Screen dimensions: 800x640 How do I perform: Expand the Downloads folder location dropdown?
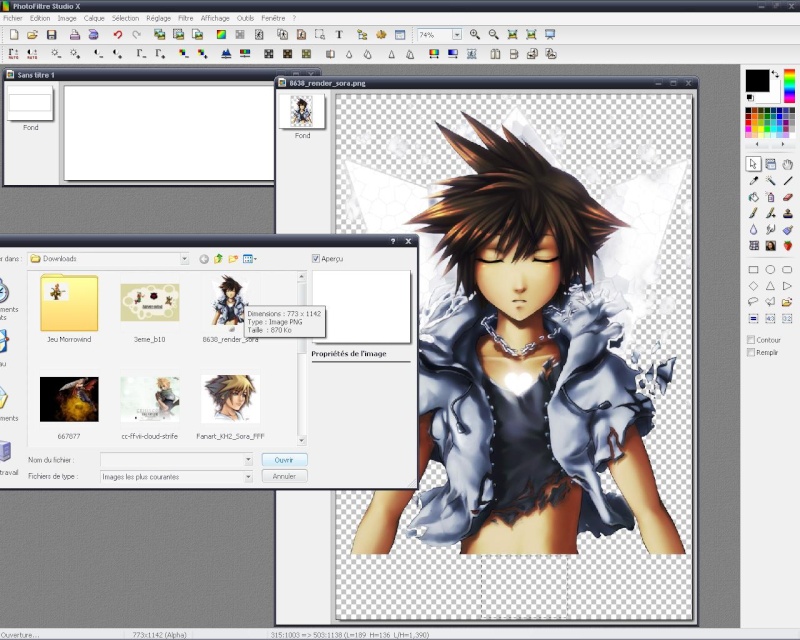(x=184, y=259)
